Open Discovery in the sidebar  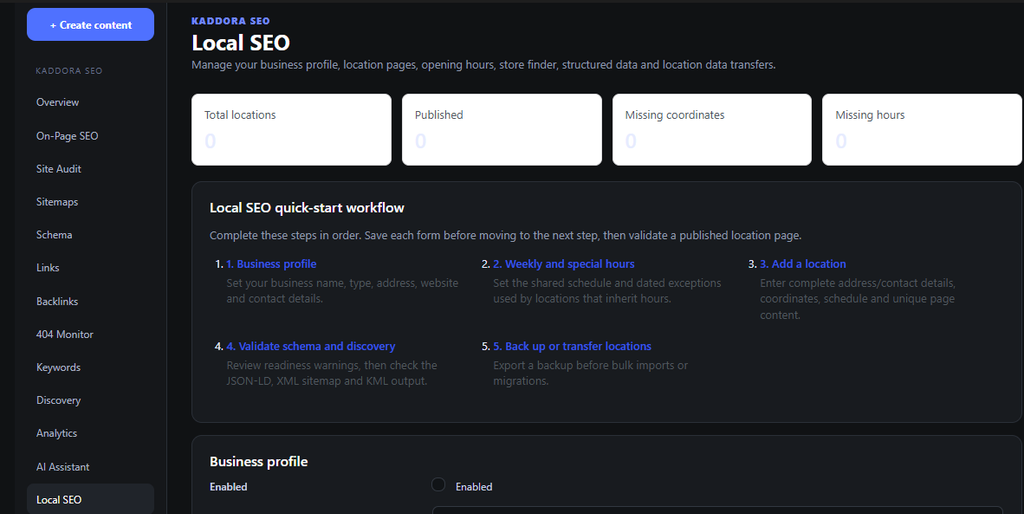(x=58, y=400)
